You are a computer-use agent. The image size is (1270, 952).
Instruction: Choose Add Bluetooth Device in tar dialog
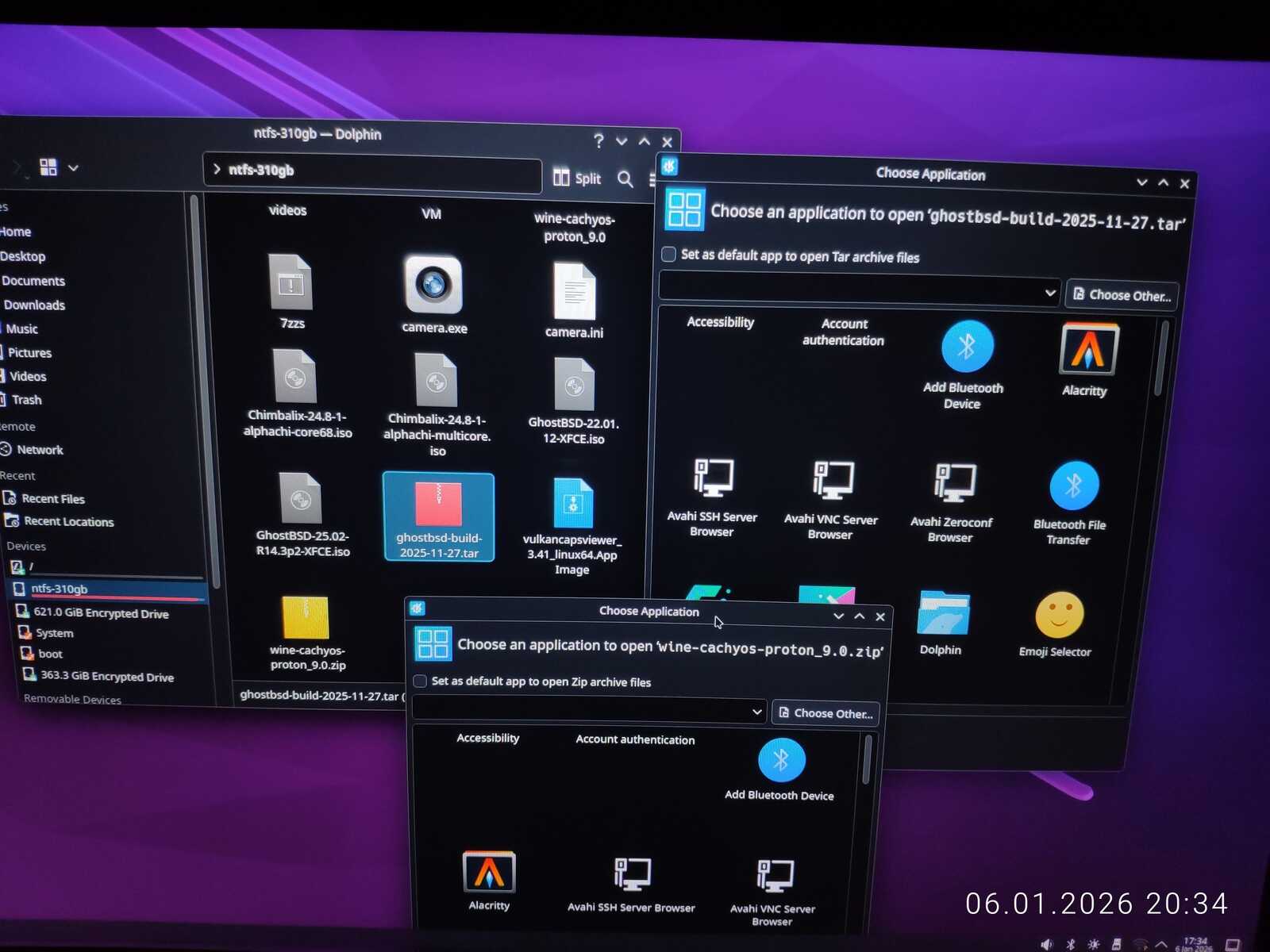coord(965,364)
